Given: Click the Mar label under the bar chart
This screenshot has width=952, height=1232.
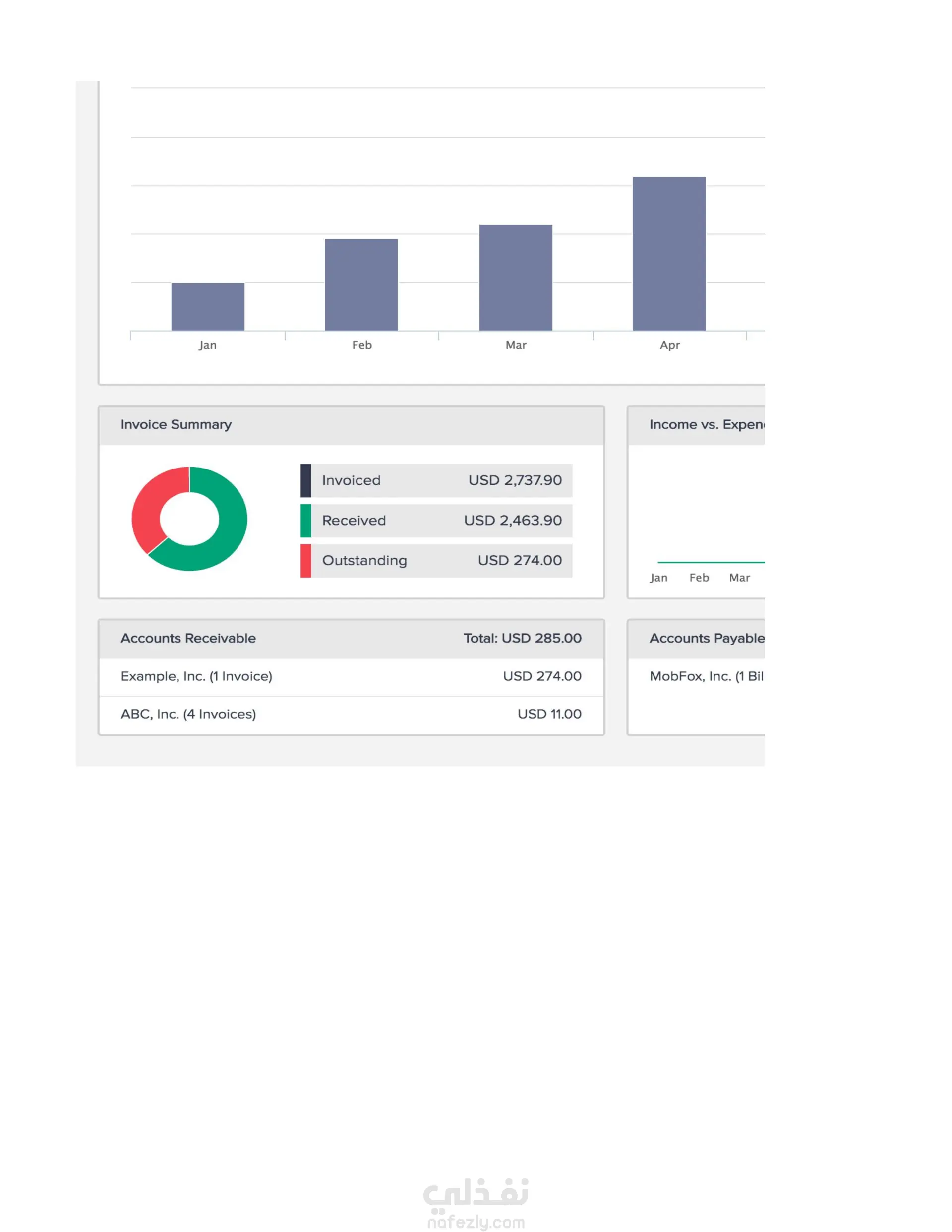Looking at the screenshot, I should (516, 345).
